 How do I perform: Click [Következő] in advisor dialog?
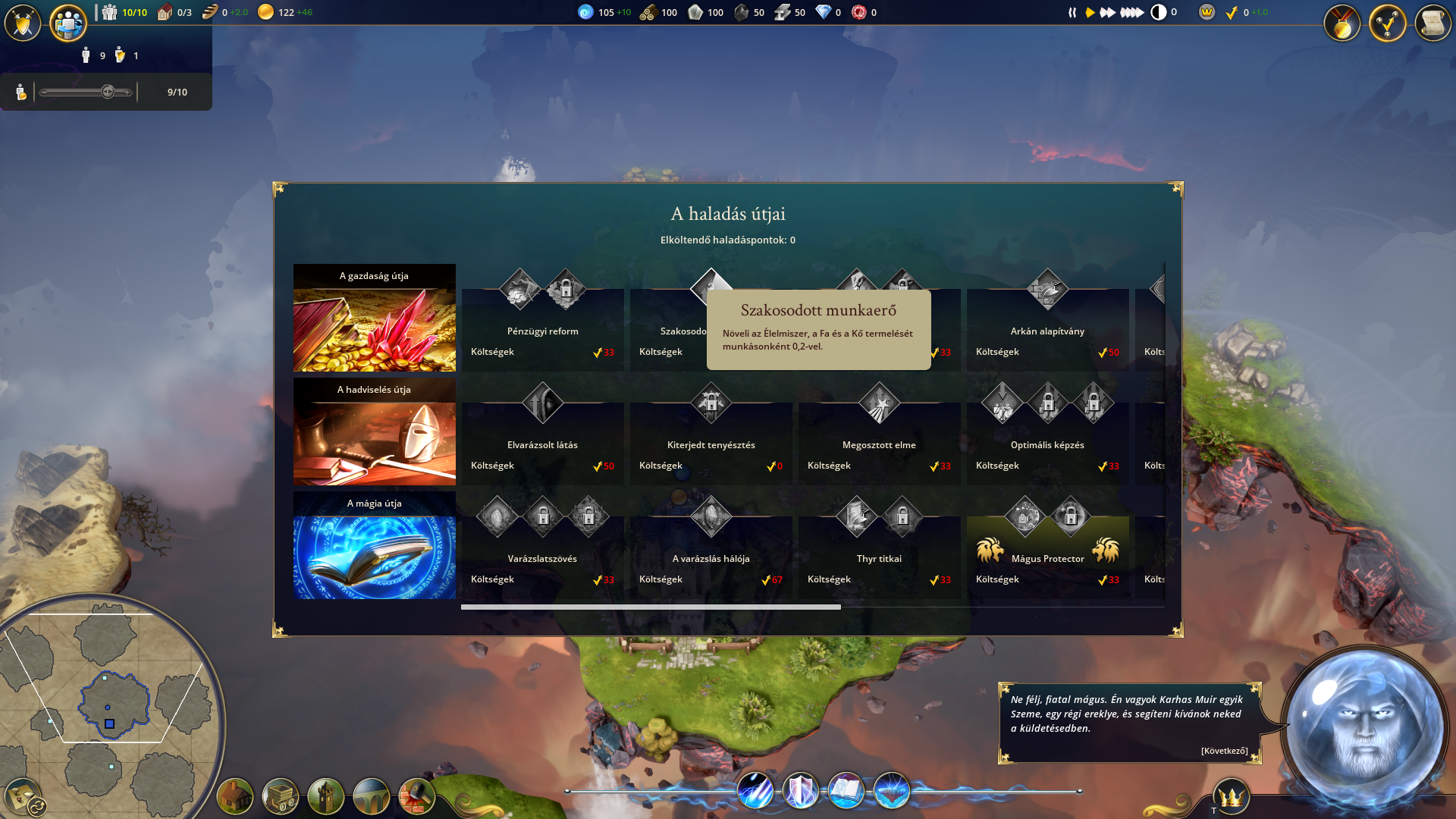pos(1224,751)
